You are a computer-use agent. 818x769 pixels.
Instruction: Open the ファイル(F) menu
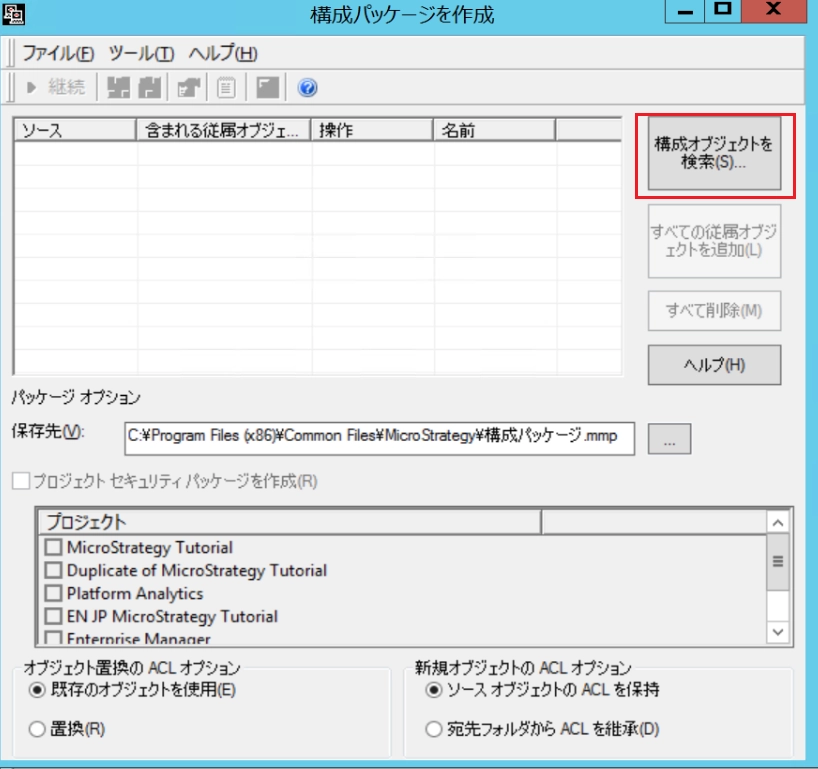(58, 53)
